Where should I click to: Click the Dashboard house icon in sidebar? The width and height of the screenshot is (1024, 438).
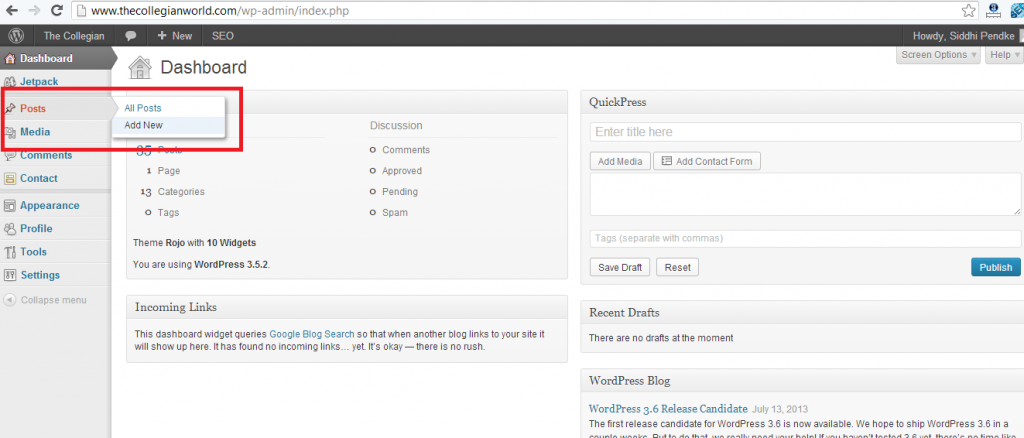10,59
